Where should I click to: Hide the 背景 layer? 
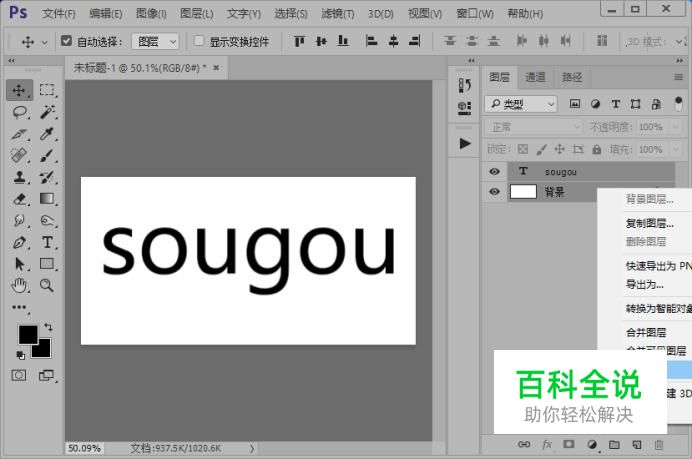pos(494,192)
